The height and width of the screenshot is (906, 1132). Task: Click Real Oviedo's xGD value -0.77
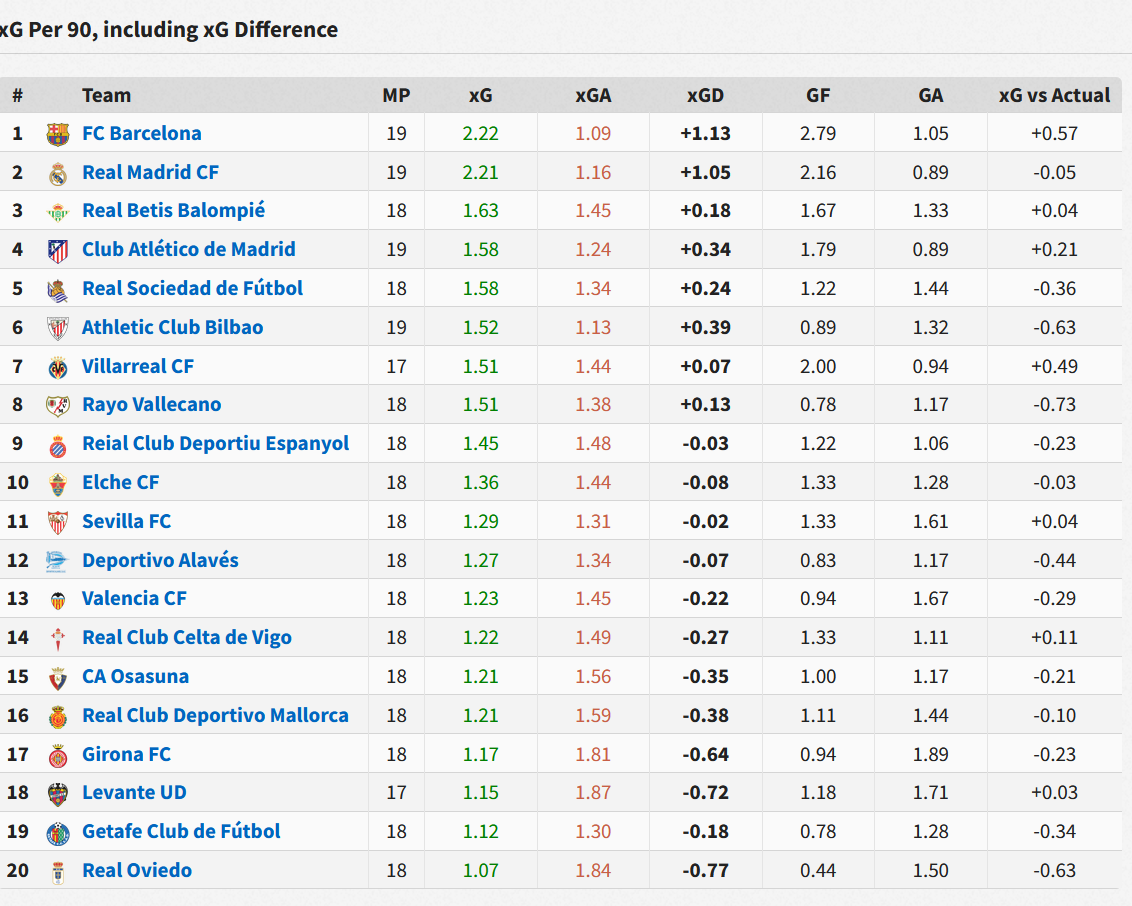[705, 872]
